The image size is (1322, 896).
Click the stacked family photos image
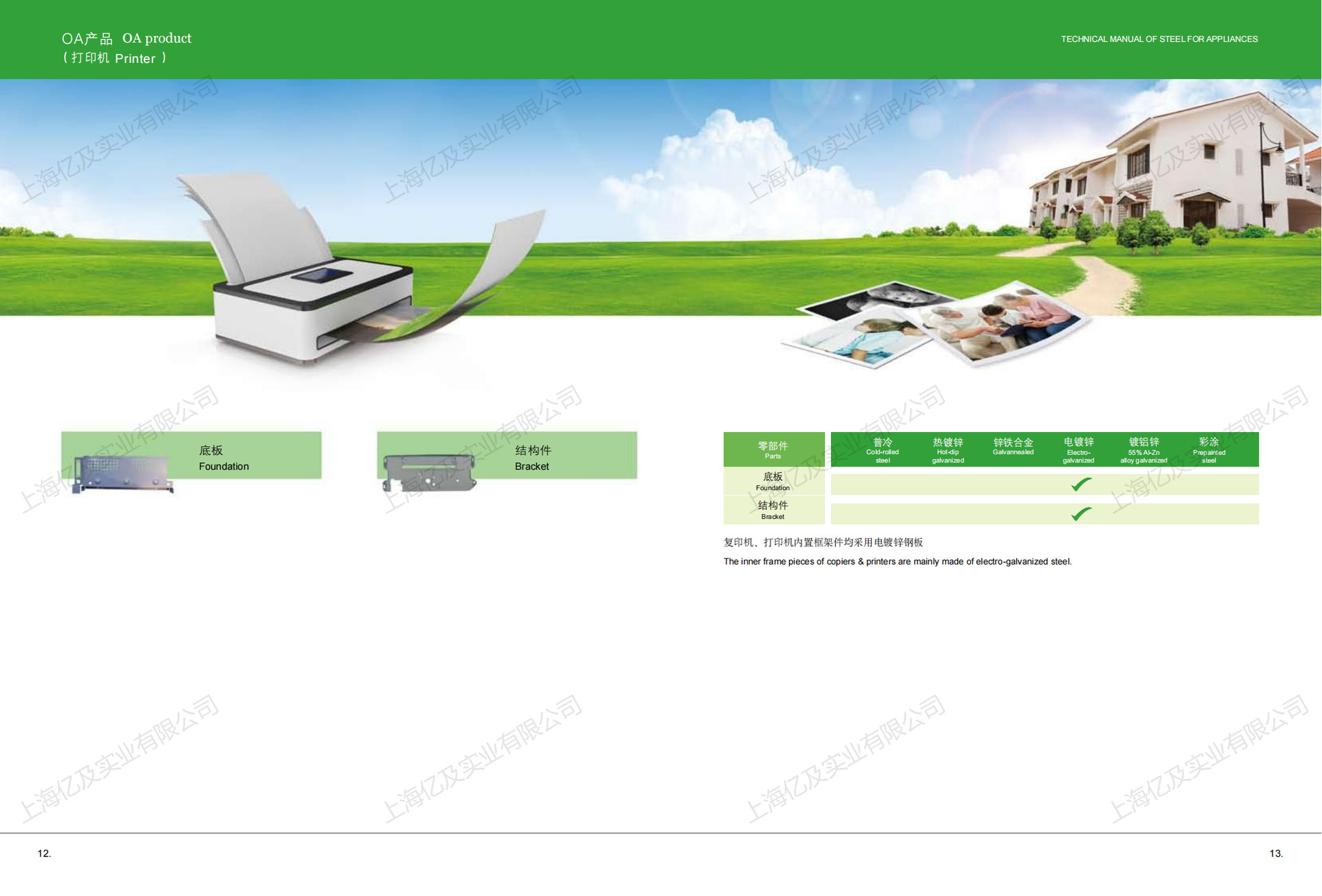(936, 325)
